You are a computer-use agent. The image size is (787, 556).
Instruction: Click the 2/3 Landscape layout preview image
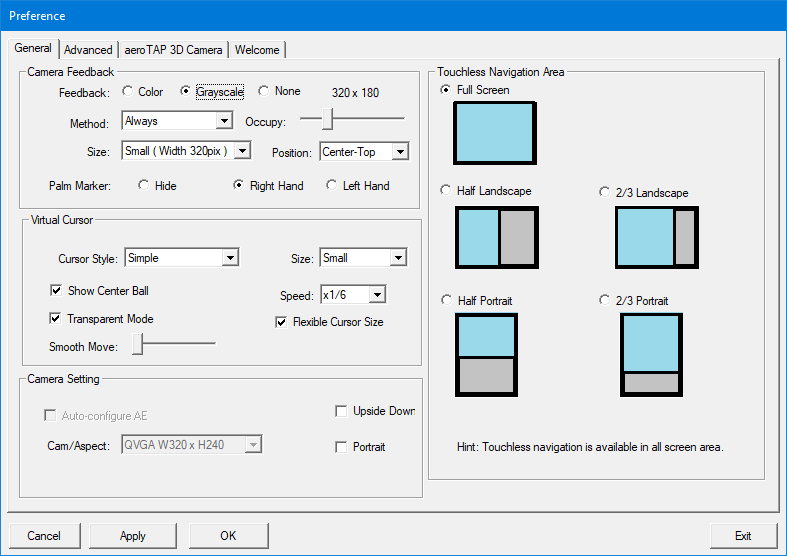point(656,237)
